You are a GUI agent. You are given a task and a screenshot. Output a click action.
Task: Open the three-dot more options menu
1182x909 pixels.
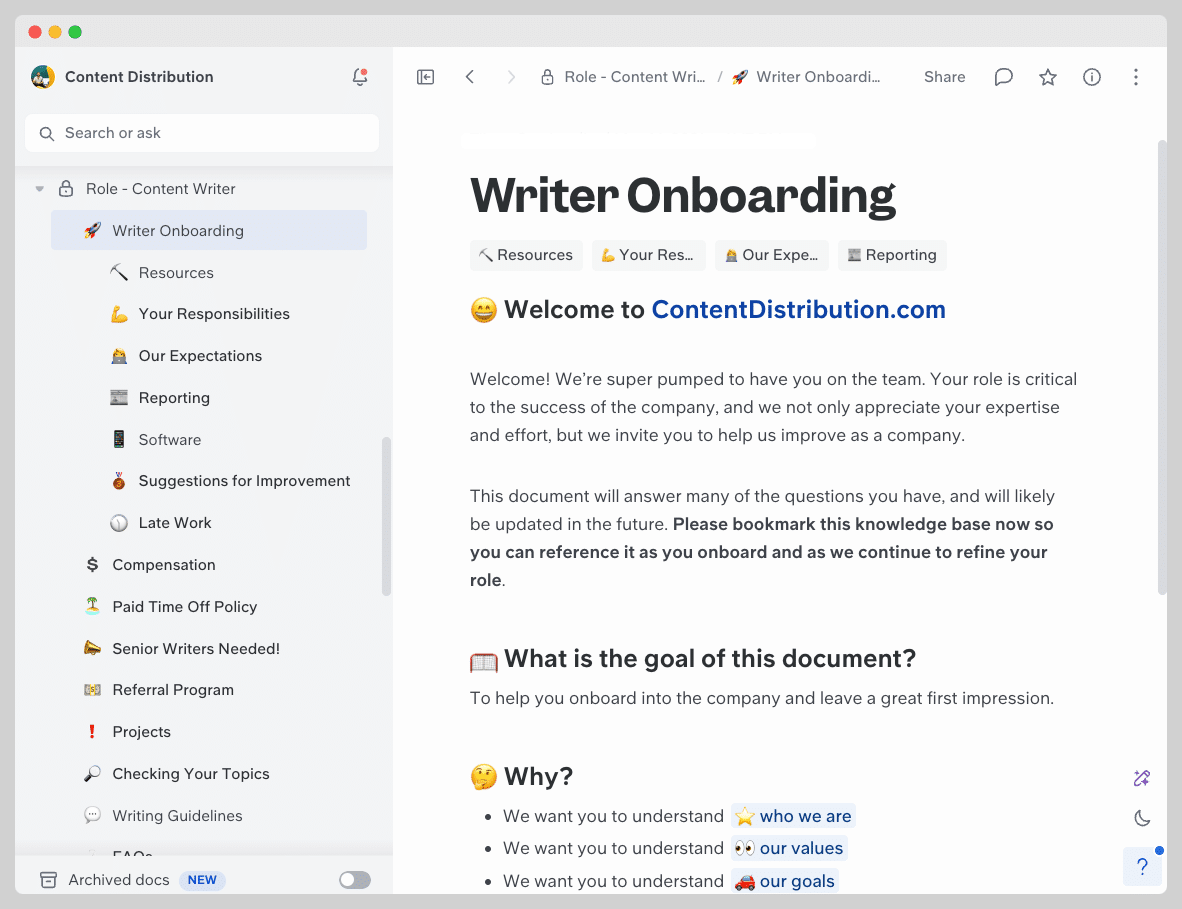point(1135,77)
